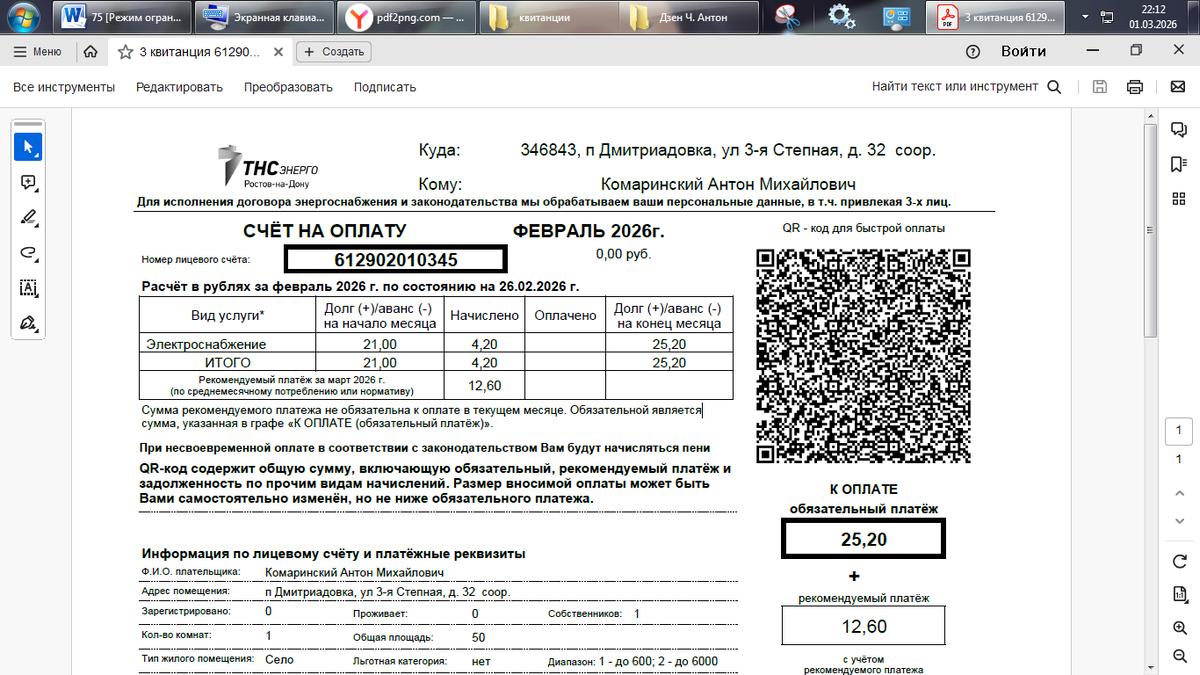This screenshot has width=1200, height=675.
Task: Activate the freehand draw lasso tool
Action: [28, 252]
